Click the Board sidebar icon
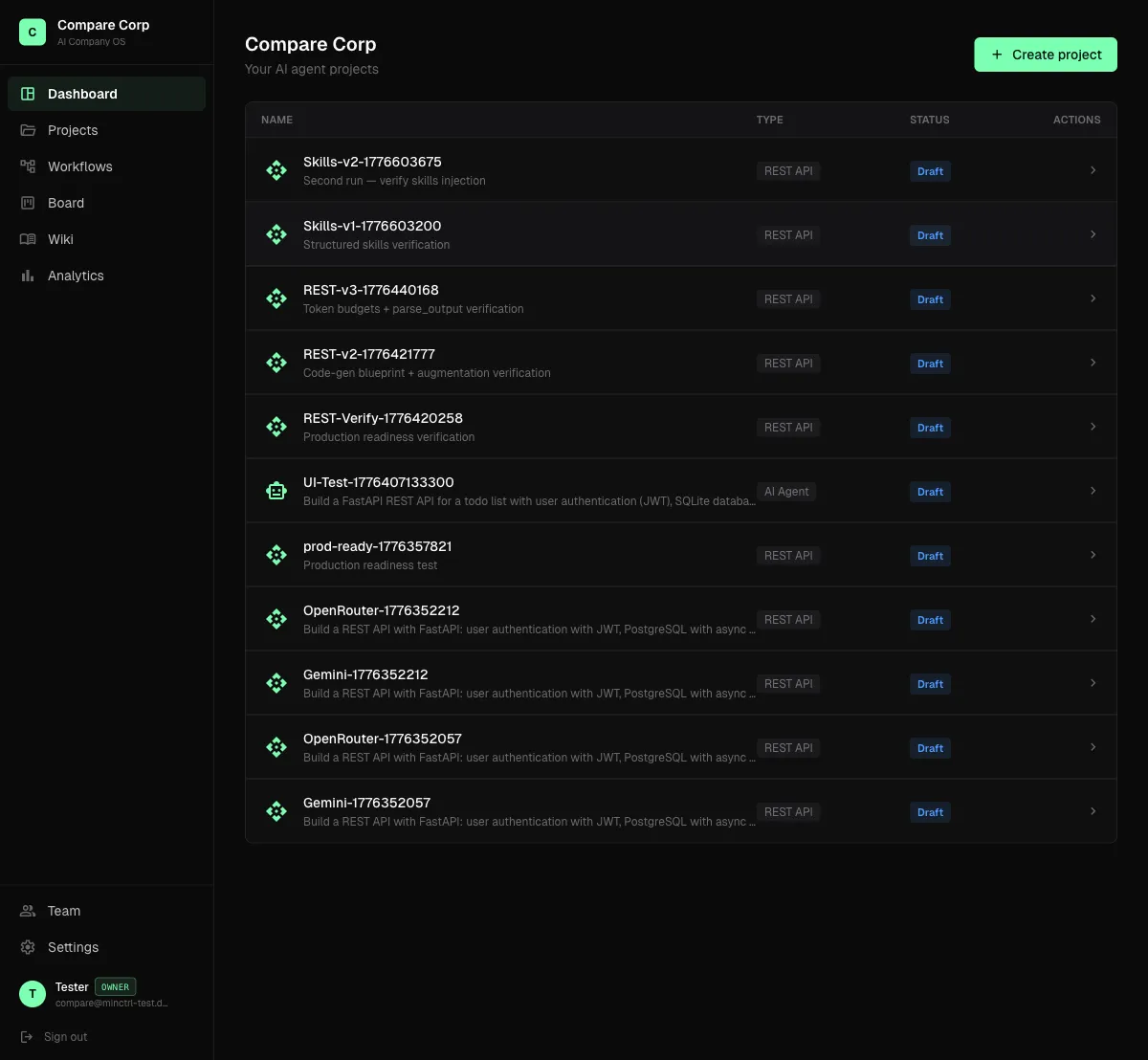The height and width of the screenshot is (1060, 1148). point(28,203)
